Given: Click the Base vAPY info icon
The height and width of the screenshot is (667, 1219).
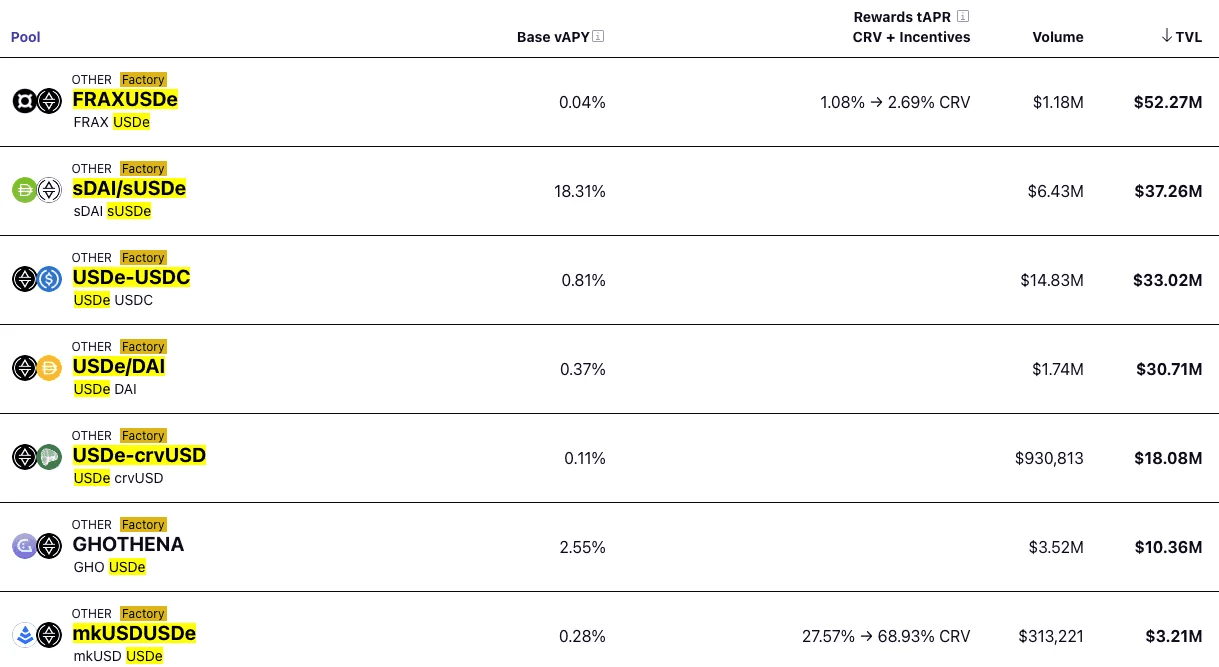Looking at the screenshot, I should click(x=598, y=37).
